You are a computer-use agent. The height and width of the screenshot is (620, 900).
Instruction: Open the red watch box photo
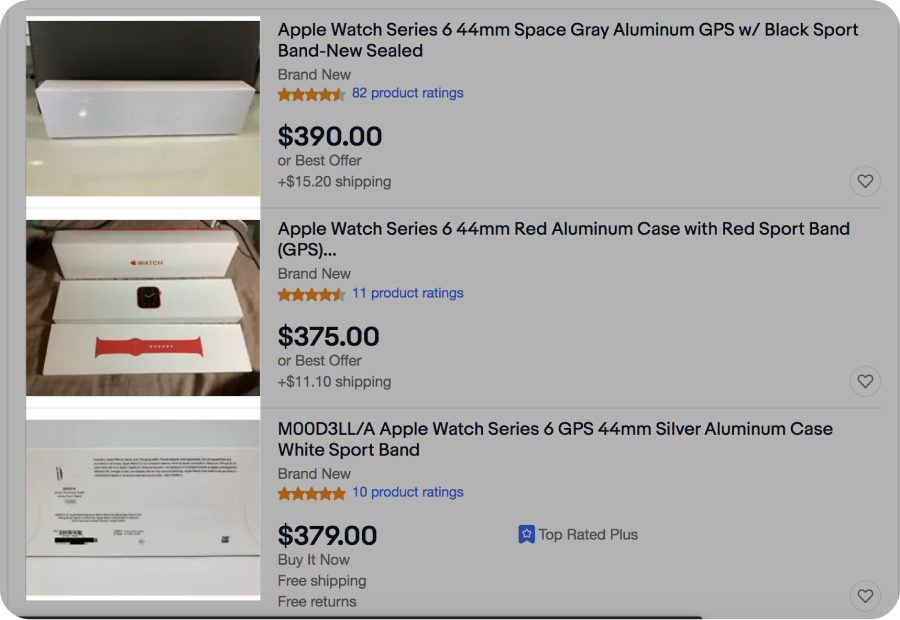coord(143,308)
